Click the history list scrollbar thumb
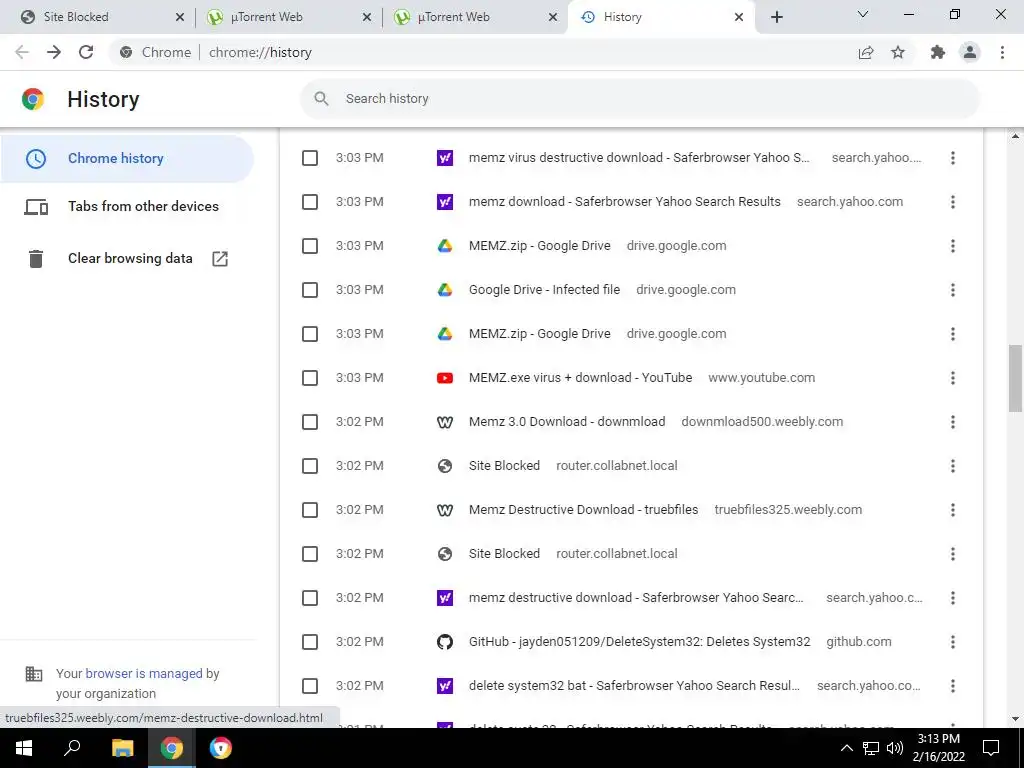The width and height of the screenshot is (1024, 768). coord(1015,379)
